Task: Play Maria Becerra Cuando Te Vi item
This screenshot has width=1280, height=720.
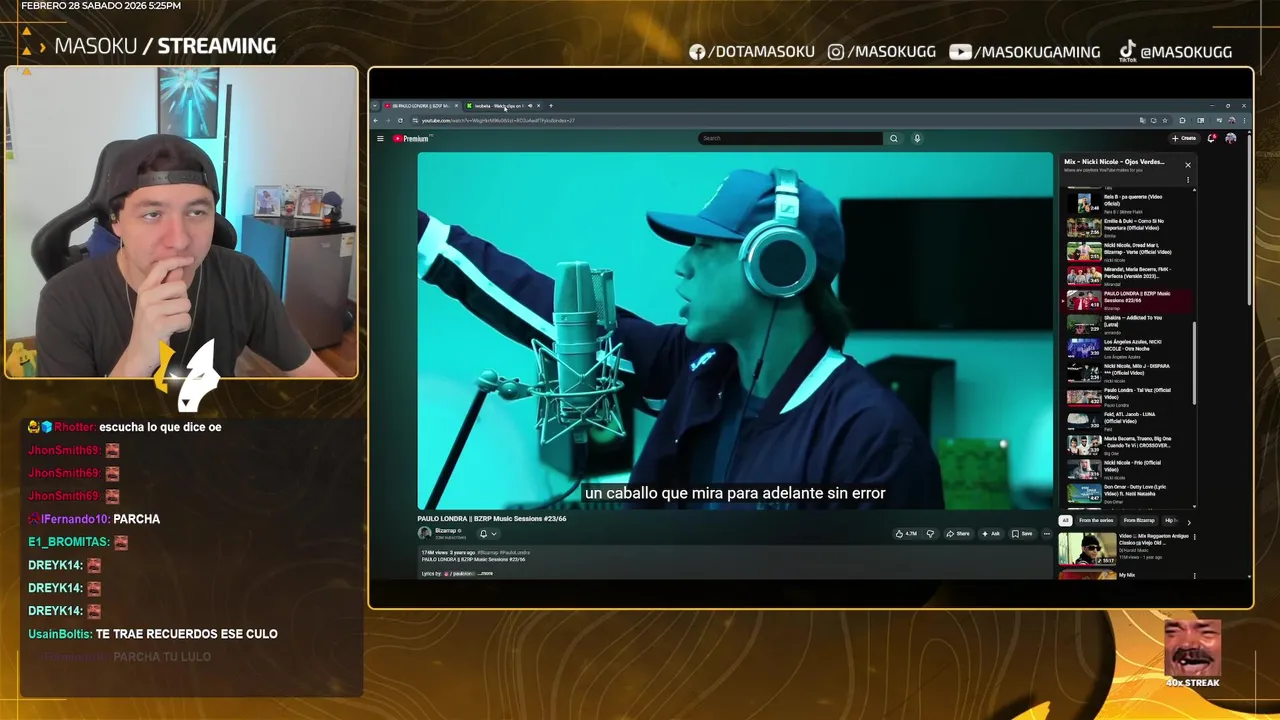Action: (1128, 445)
